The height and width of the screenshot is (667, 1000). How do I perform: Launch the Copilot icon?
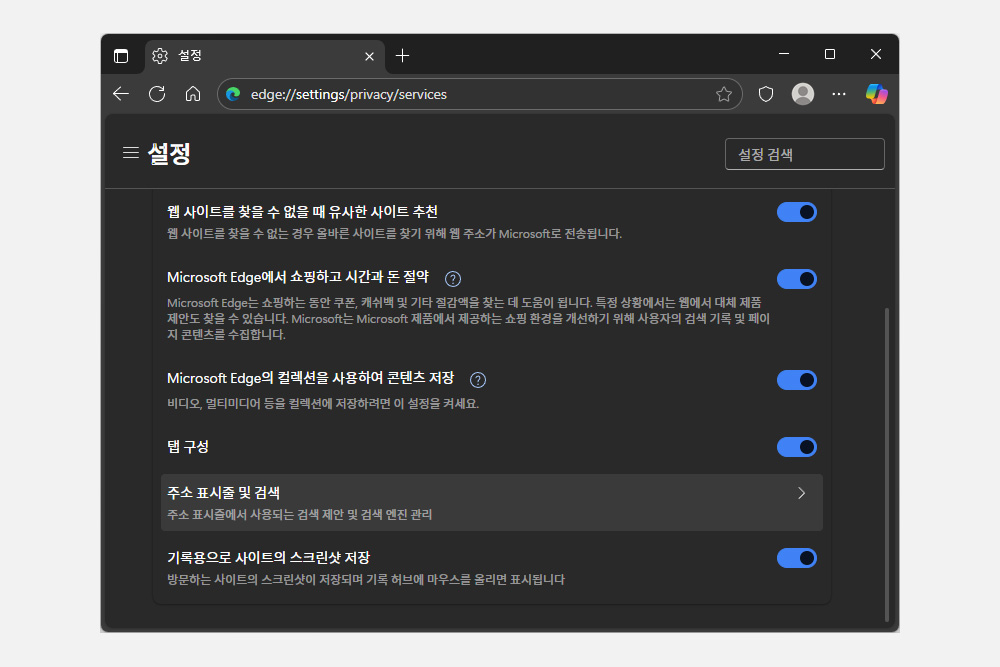876,94
